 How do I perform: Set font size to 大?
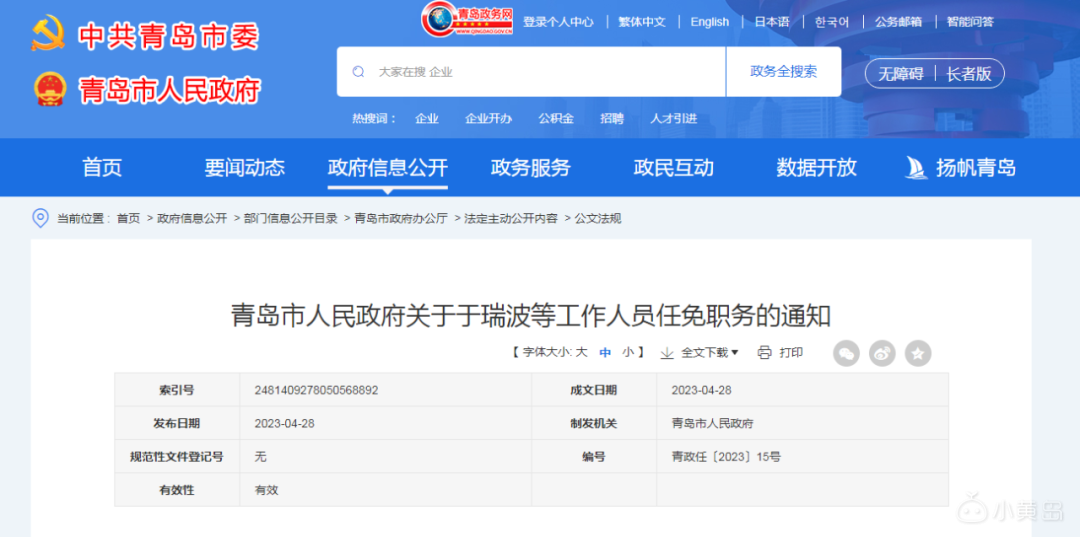pos(581,353)
